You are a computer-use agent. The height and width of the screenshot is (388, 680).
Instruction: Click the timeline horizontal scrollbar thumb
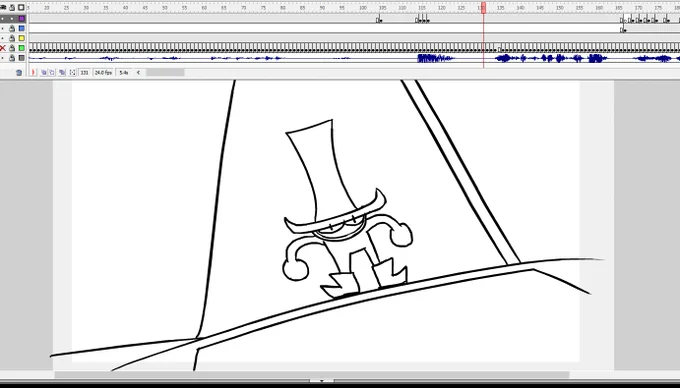point(165,72)
